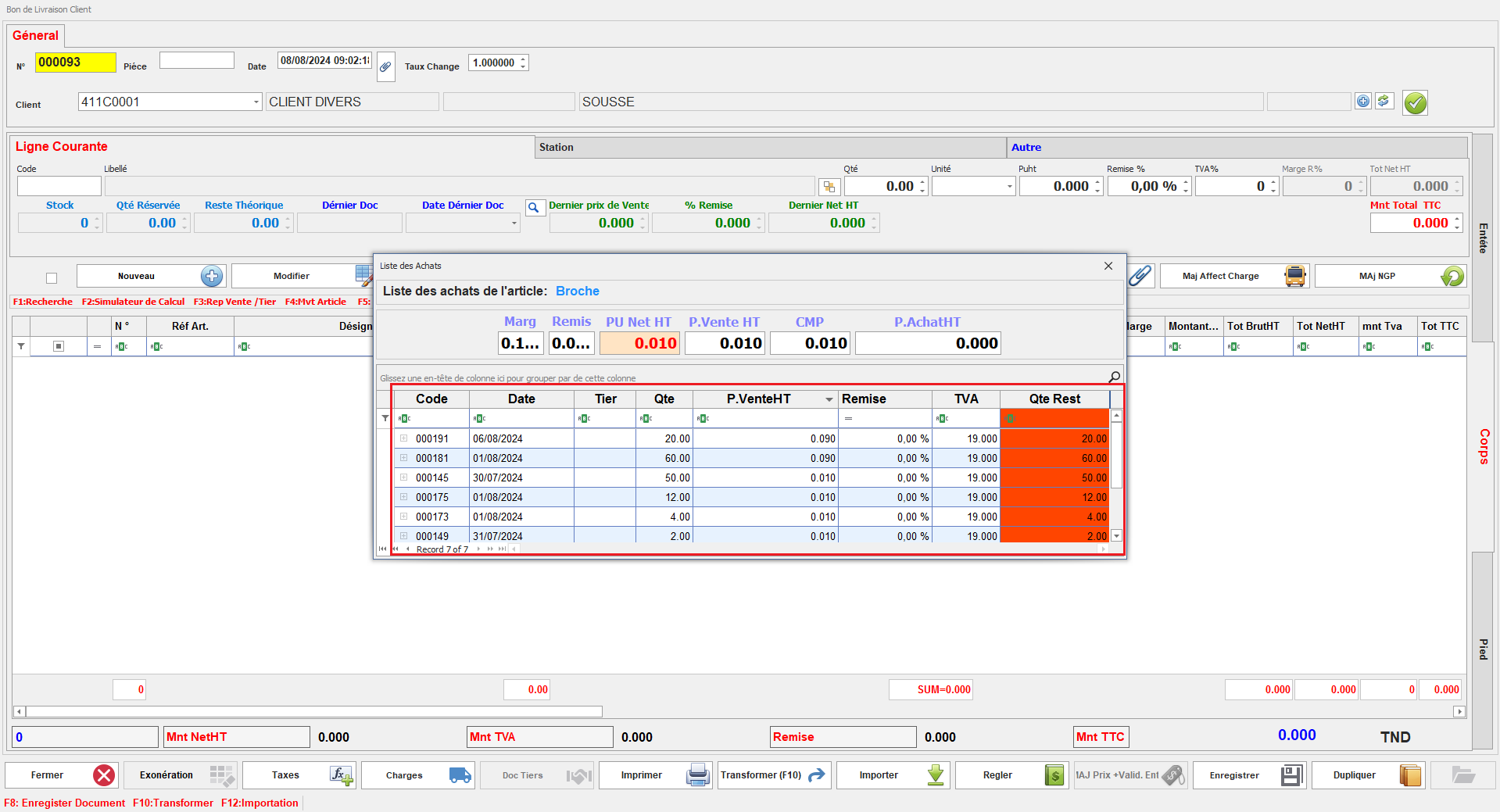Click the Code input field in Ligne Courante
This screenshot has height=812, width=1500.
[59, 186]
